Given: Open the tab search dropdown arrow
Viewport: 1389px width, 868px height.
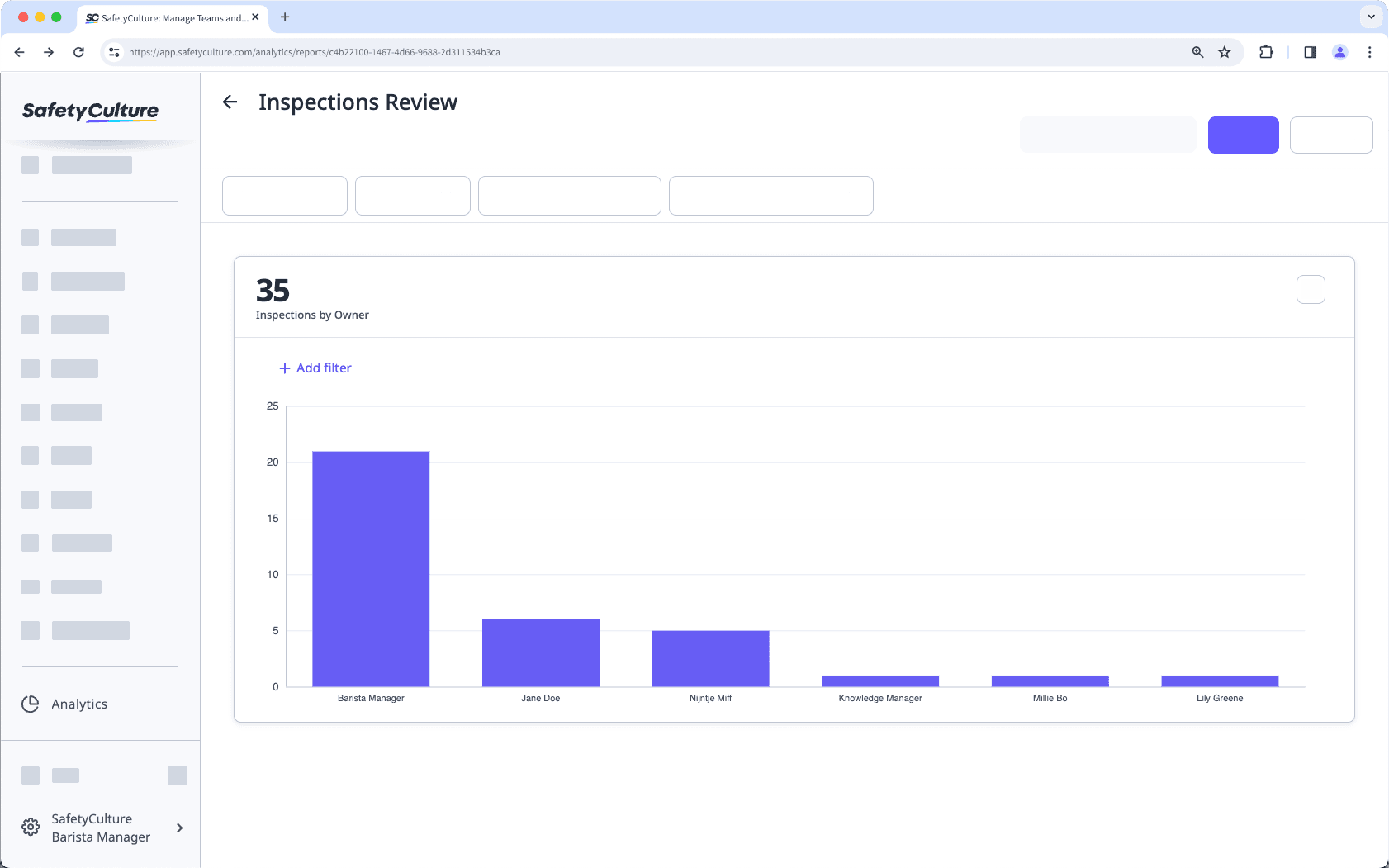Looking at the screenshot, I should (x=1370, y=17).
